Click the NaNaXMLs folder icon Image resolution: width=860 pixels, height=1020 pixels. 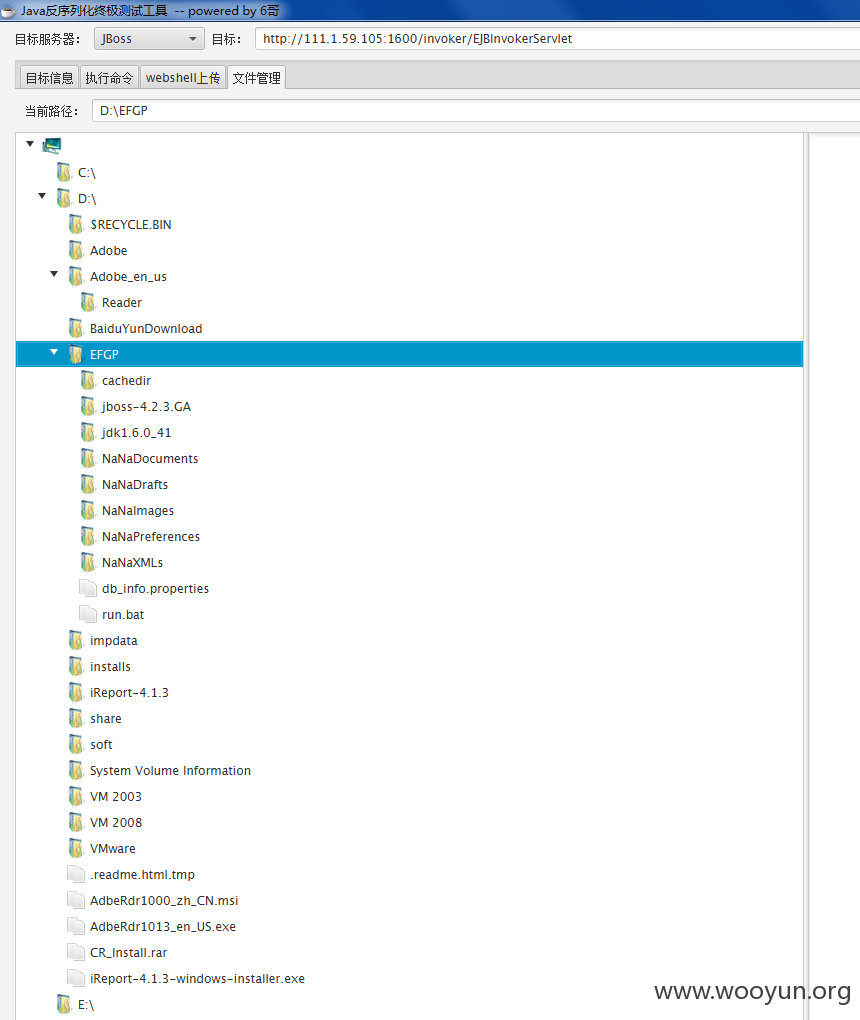88,563
